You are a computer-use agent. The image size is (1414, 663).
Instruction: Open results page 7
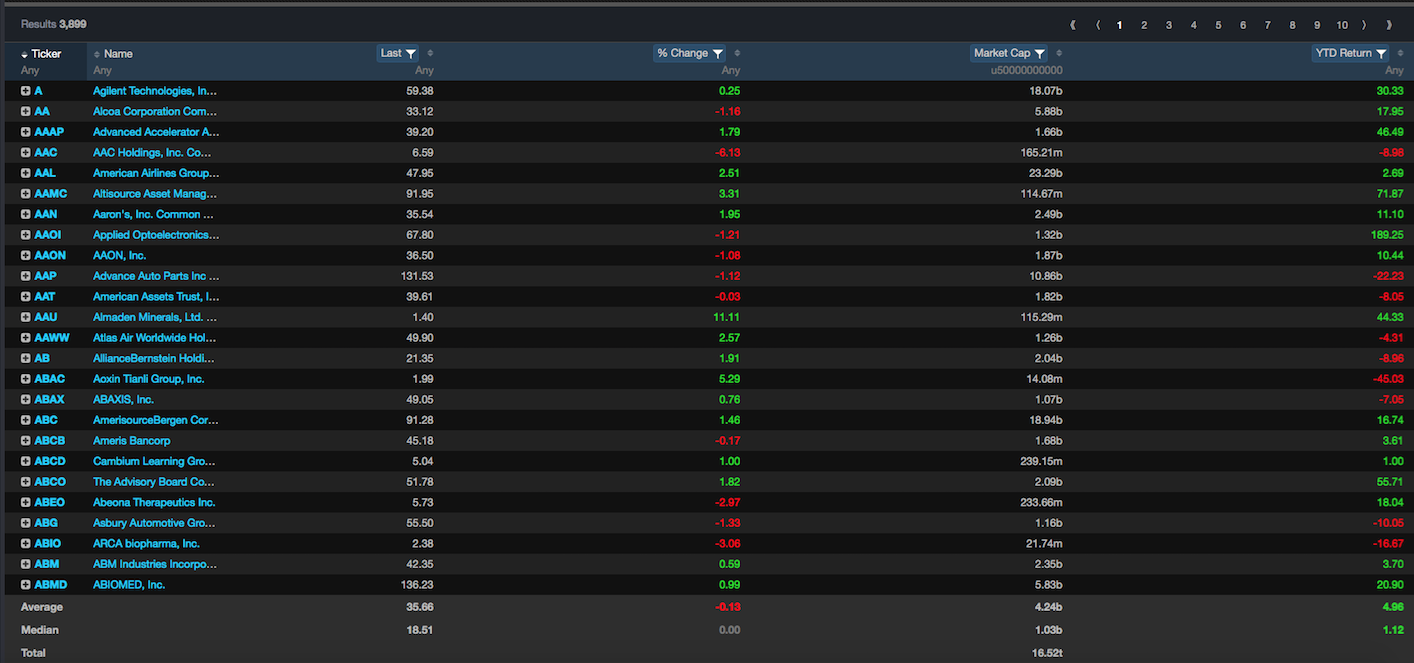tap(1268, 25)
